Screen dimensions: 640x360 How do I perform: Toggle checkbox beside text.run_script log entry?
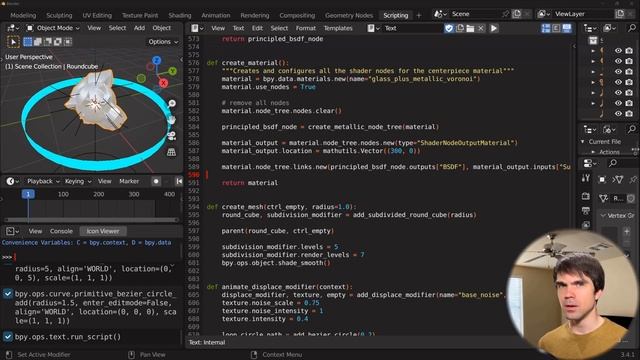8,337
